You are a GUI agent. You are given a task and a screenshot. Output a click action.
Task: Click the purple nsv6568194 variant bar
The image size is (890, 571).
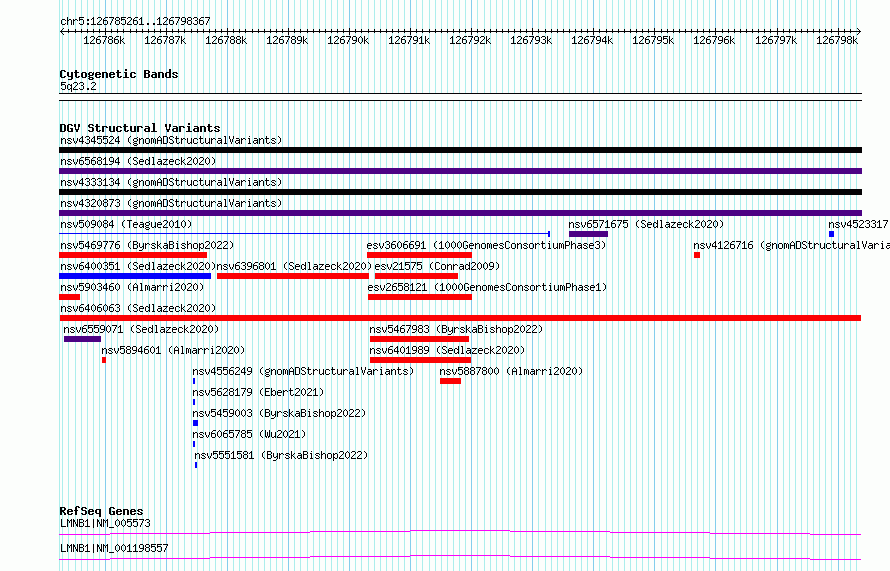coord(460,171)
